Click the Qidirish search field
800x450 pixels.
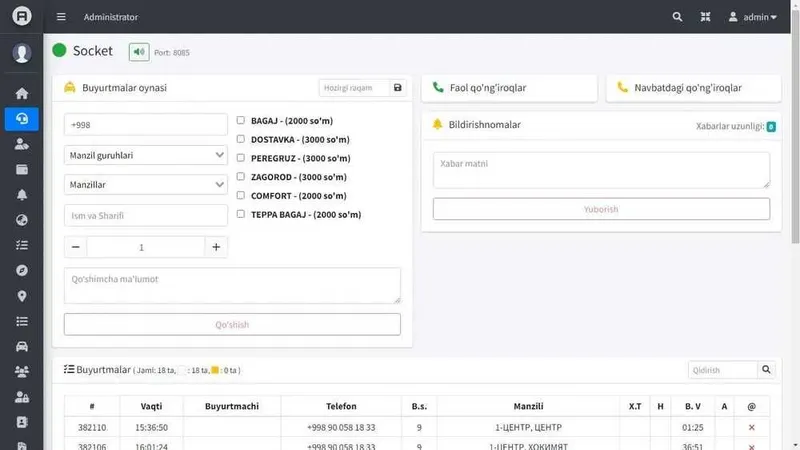723,370
